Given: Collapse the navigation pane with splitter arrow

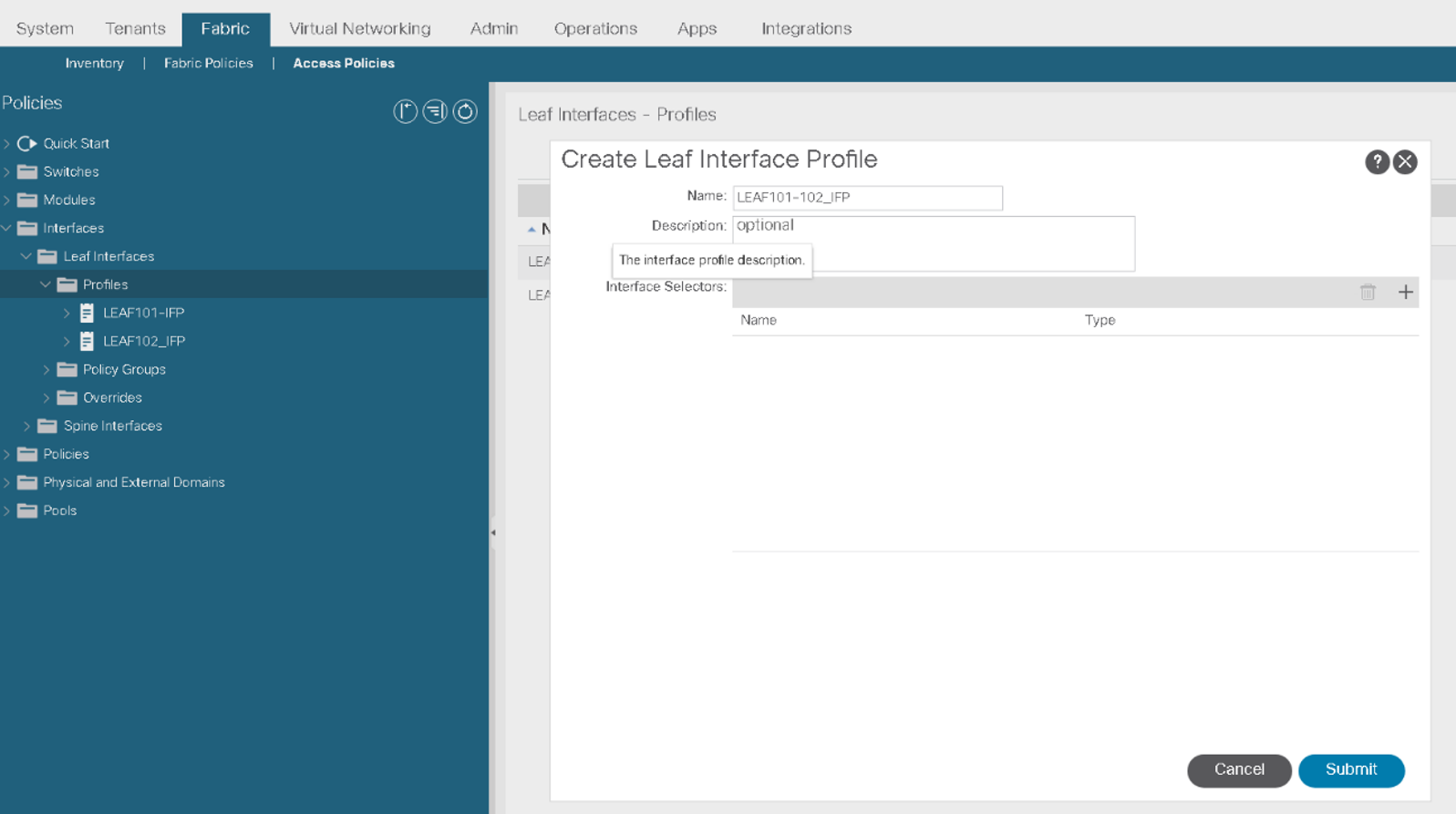Looking at the screenshot, I should (x=493, y=532).
